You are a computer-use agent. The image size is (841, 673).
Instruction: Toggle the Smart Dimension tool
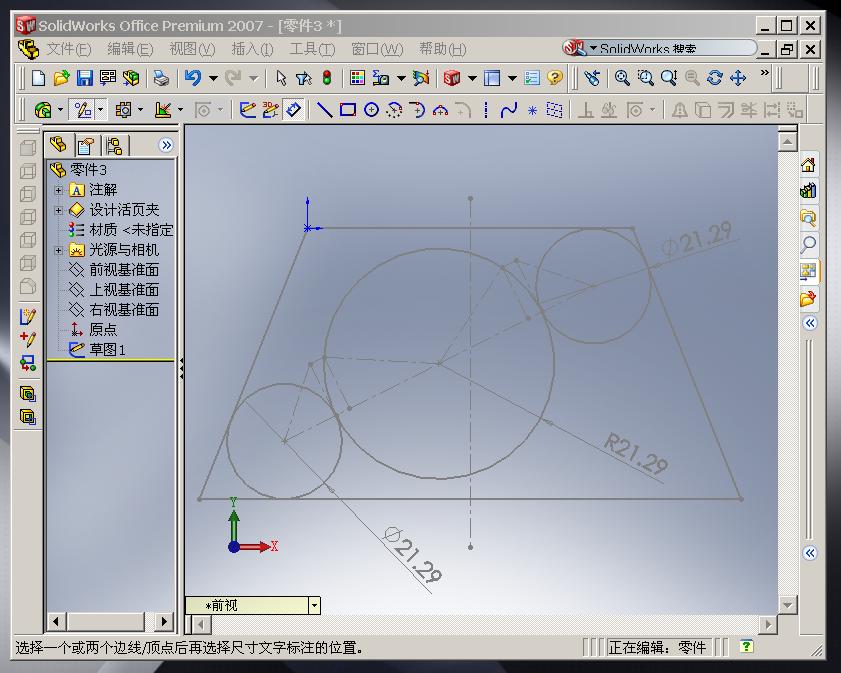[x=293, y=110]
